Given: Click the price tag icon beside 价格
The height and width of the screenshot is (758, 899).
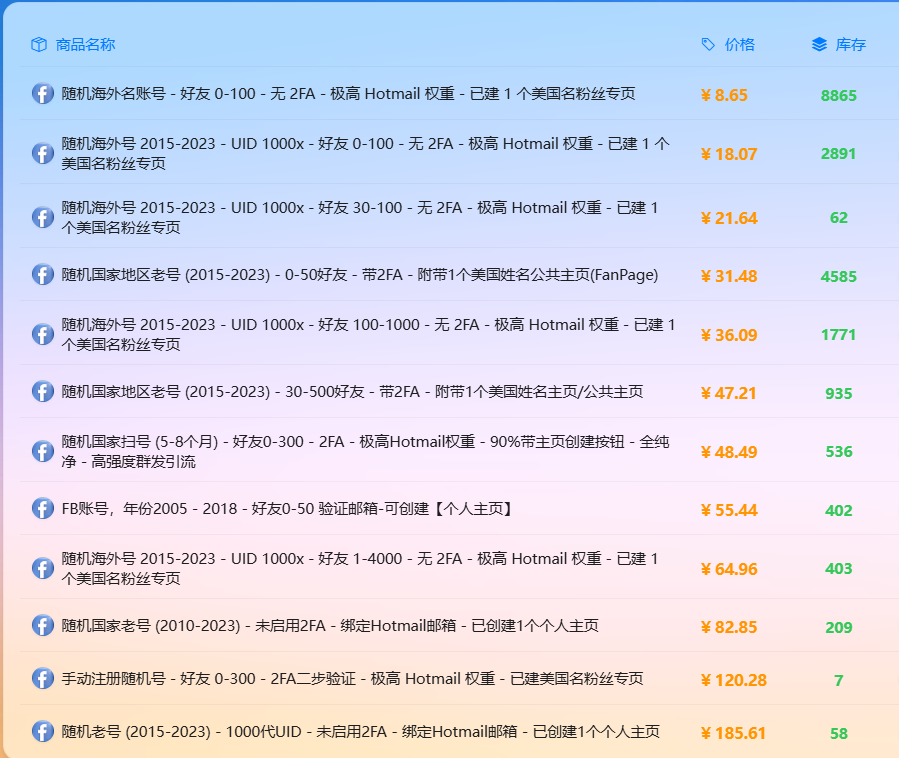Looking at the screenshot, I should [x=708, y=45].
